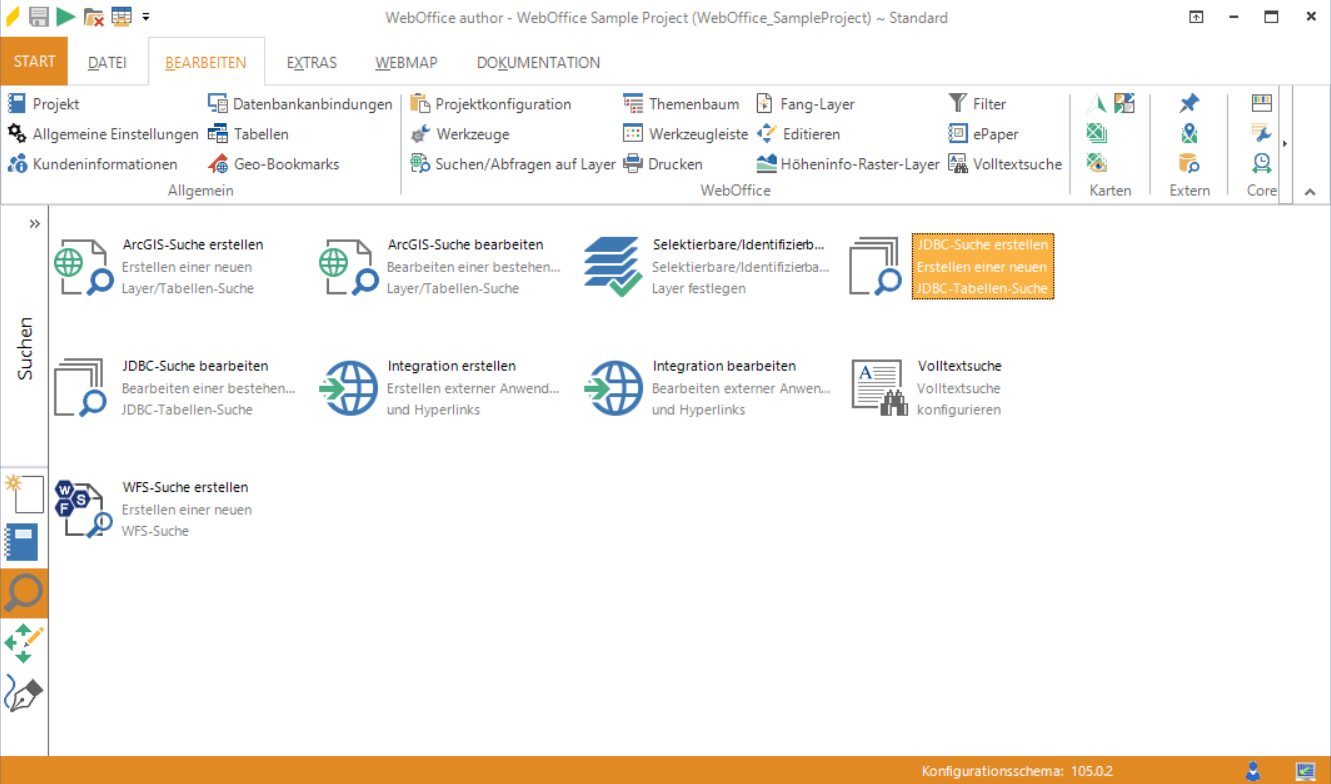
Task: Open the Selektierbare/Identifizierbare Layer festlegen tile
Action: tap(708, 266)
